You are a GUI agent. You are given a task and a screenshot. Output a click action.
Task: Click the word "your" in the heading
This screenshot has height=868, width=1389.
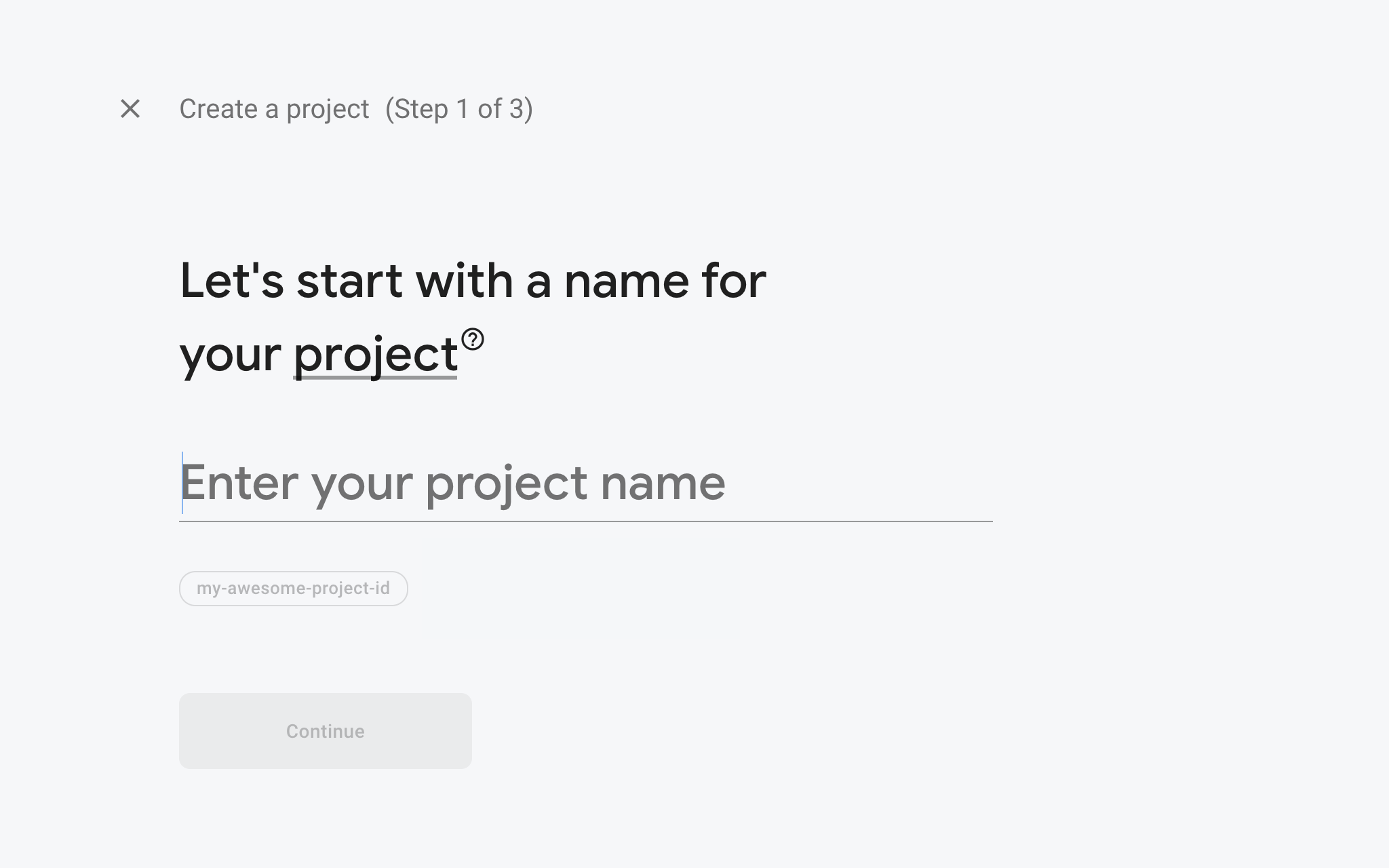230,354
